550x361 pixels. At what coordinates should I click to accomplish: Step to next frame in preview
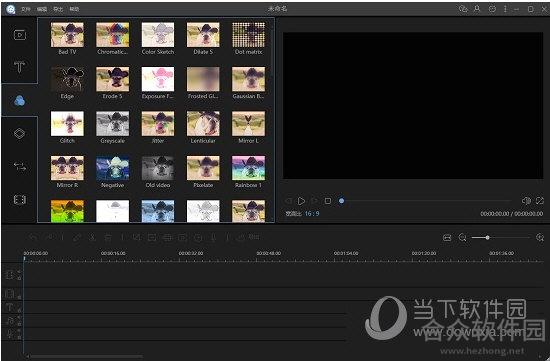point(315,201)
